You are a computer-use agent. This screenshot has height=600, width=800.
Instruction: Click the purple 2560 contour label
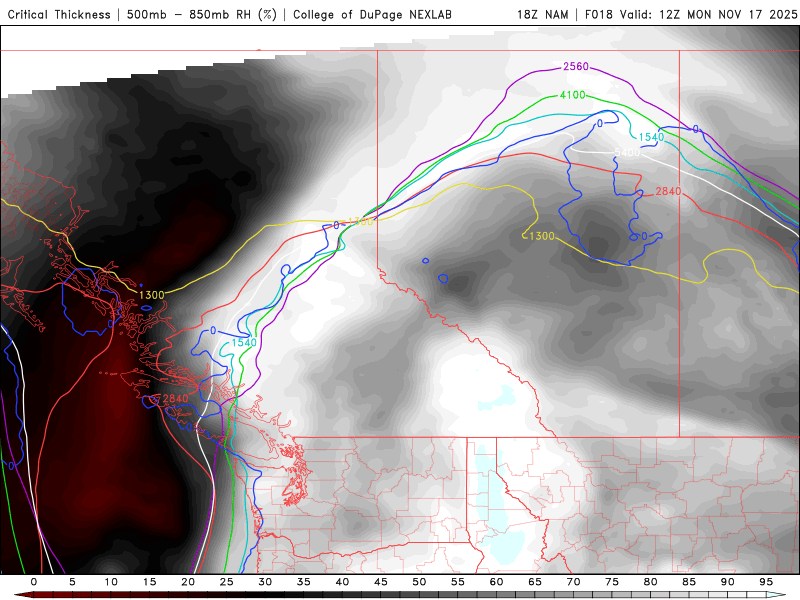coord(576,66)
